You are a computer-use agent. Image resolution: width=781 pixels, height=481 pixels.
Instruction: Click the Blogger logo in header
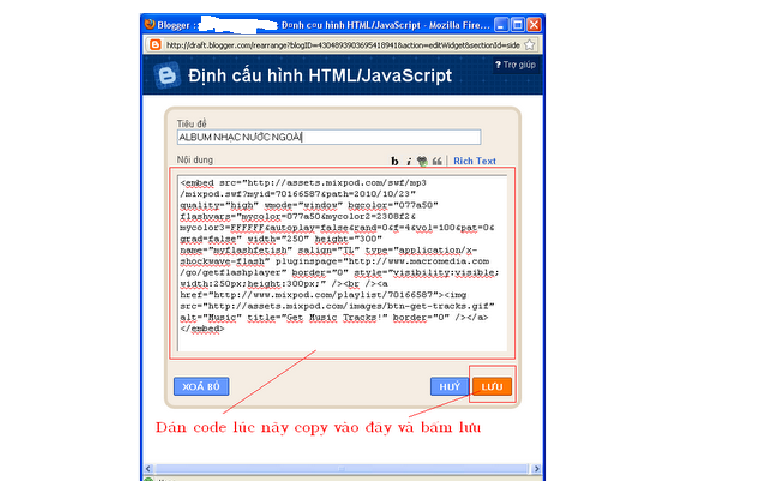(x=167, y=76)
